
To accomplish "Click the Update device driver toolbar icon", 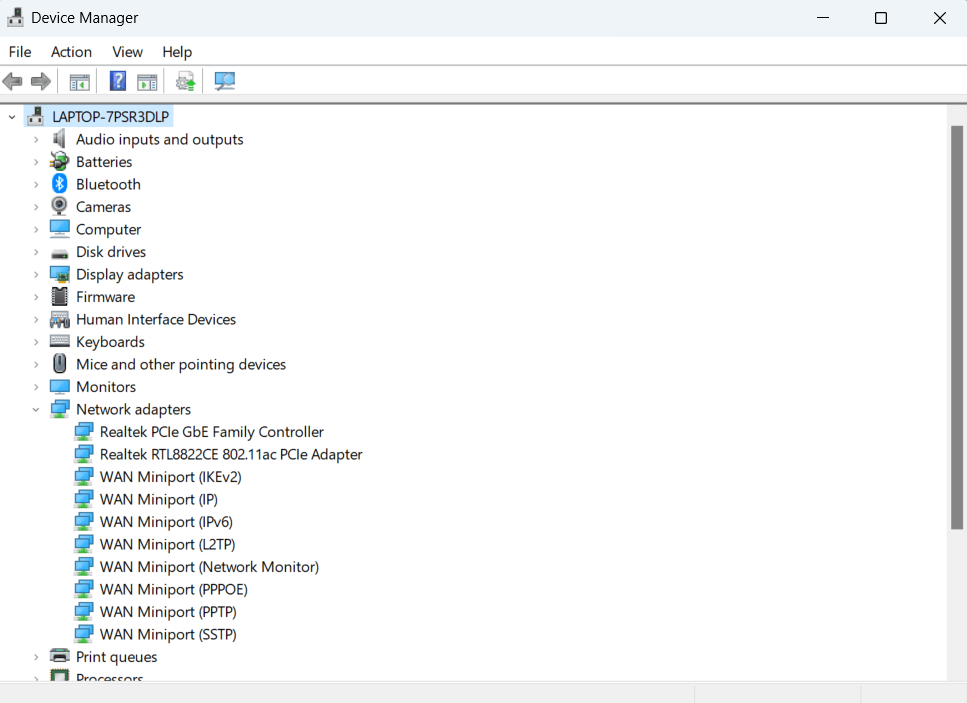I will pos(185,82).
